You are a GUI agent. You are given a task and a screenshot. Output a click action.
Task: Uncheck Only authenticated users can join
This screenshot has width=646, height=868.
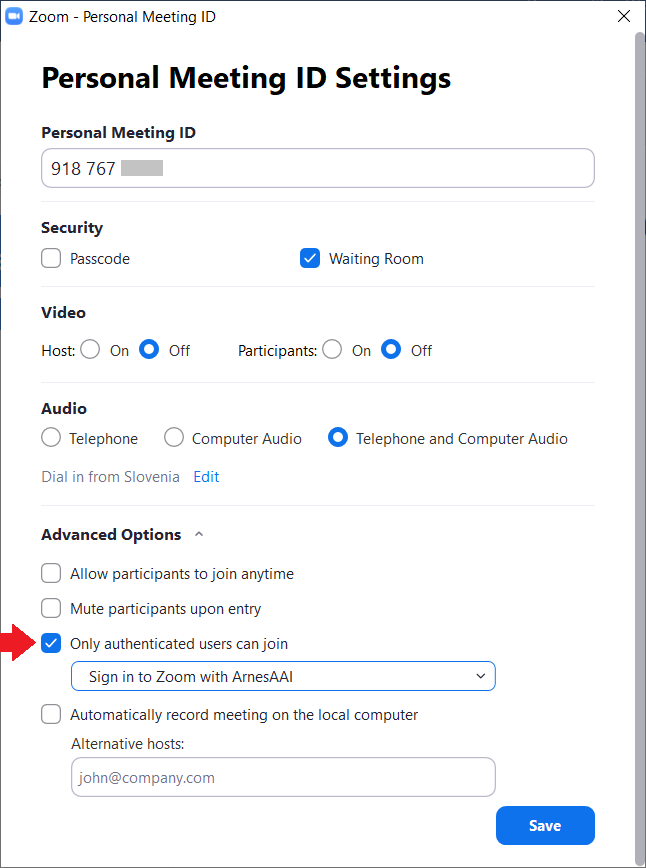pos(51,644)
